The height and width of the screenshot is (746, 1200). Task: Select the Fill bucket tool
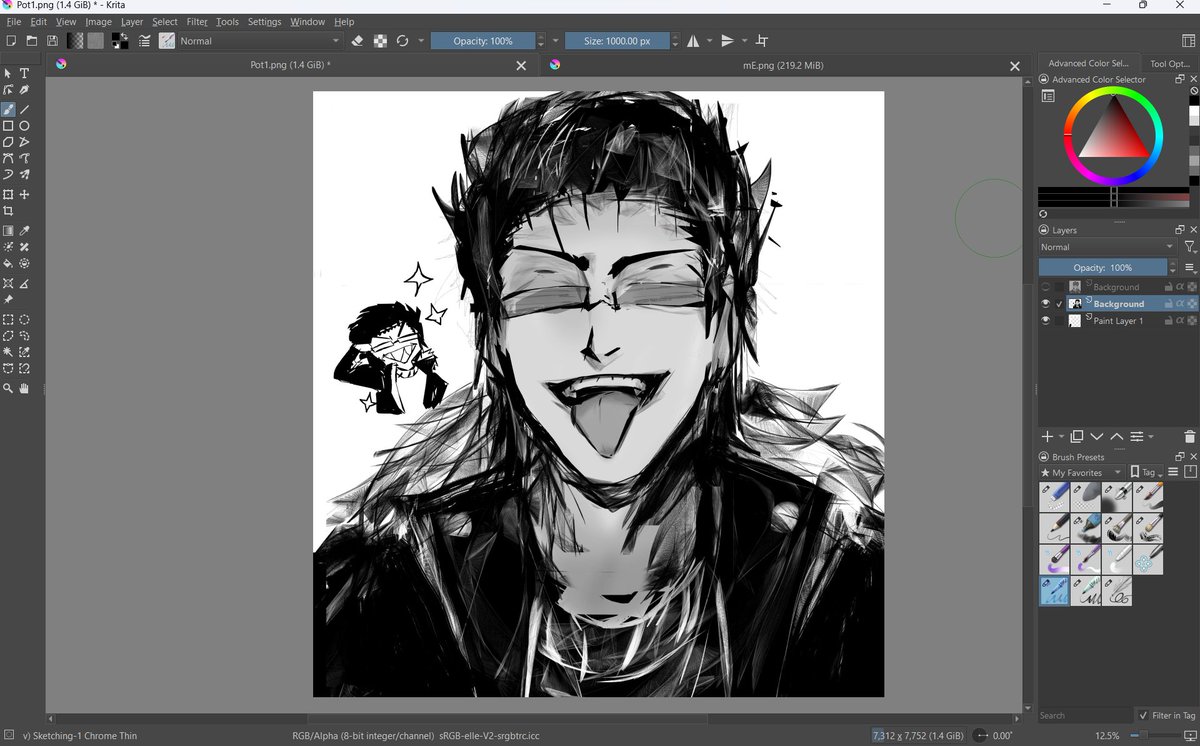pos(8,264)
